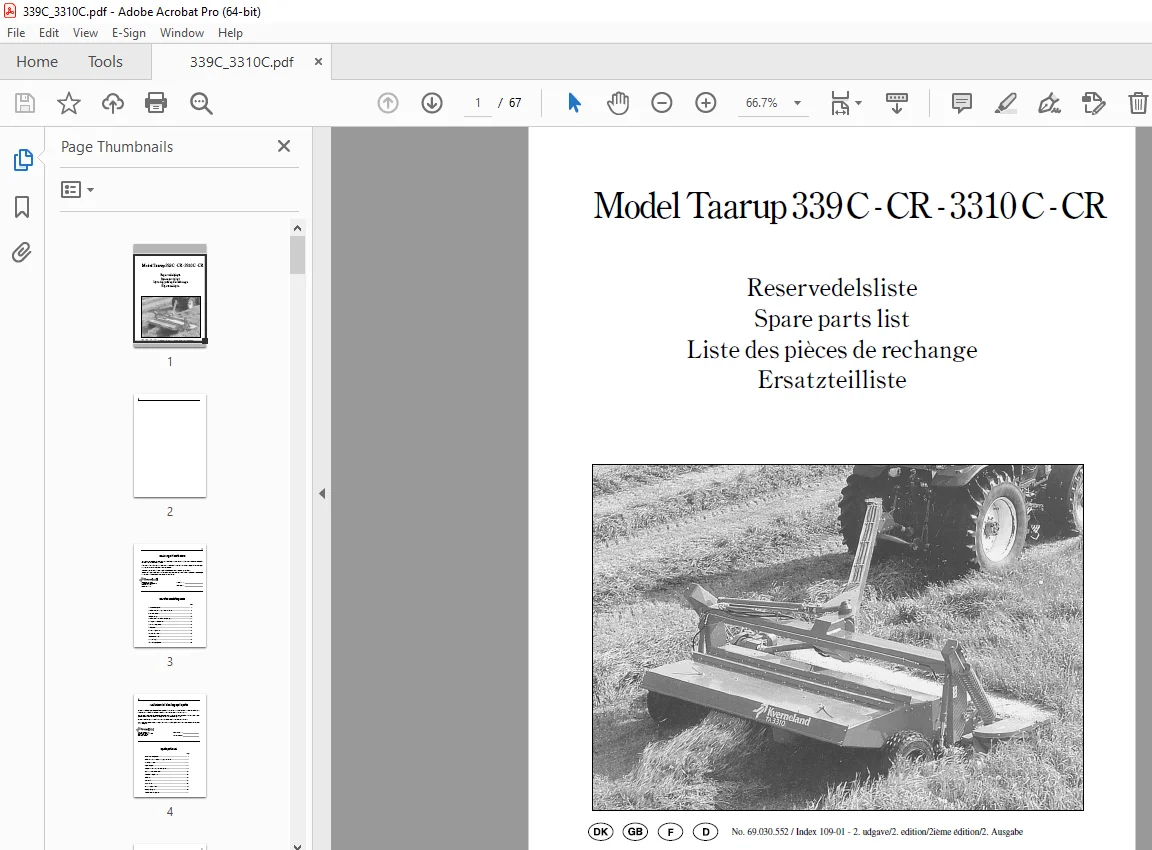
Task: Close the 339C_3310C.pdf tab
Action: 318,62
